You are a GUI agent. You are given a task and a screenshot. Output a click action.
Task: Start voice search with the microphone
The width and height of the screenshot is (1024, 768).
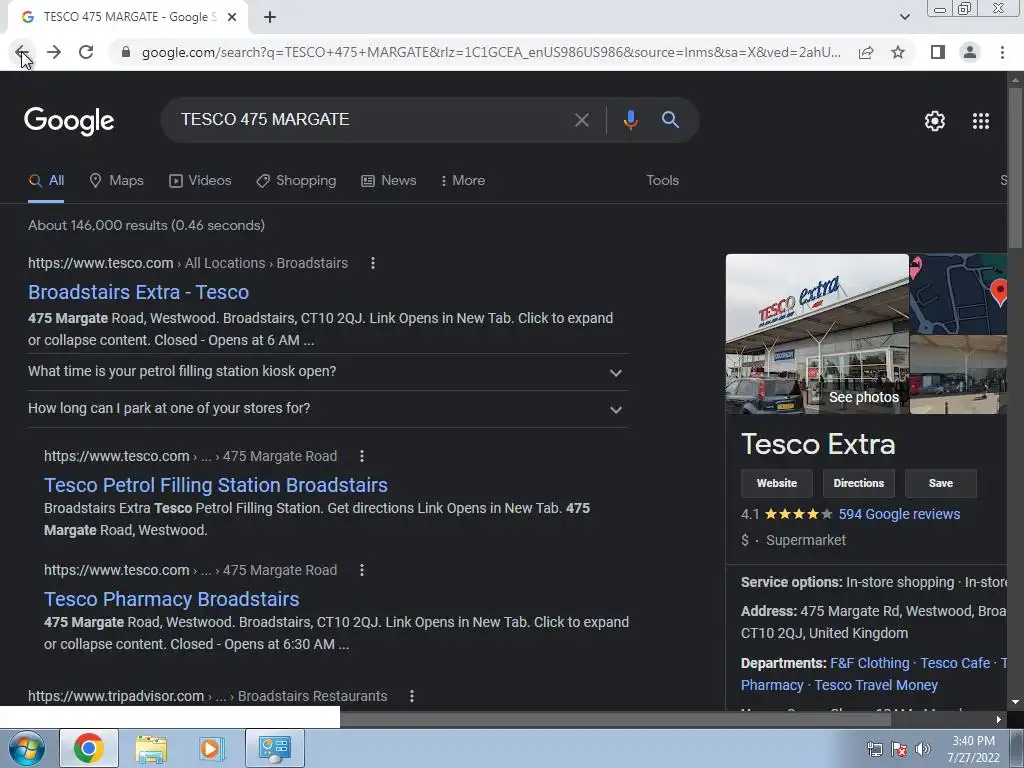pyautogui.click(x=630, y=120)
